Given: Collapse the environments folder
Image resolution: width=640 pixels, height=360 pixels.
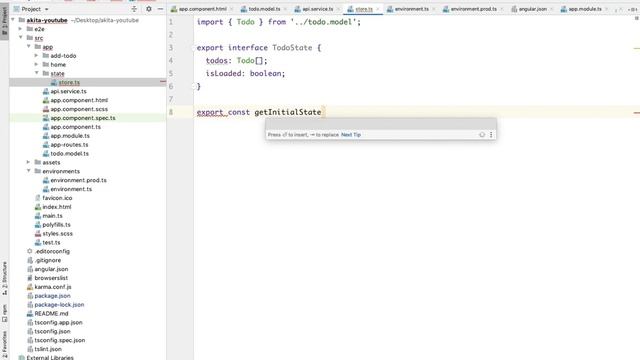Looking at the screenshot, I should point(29,171).
